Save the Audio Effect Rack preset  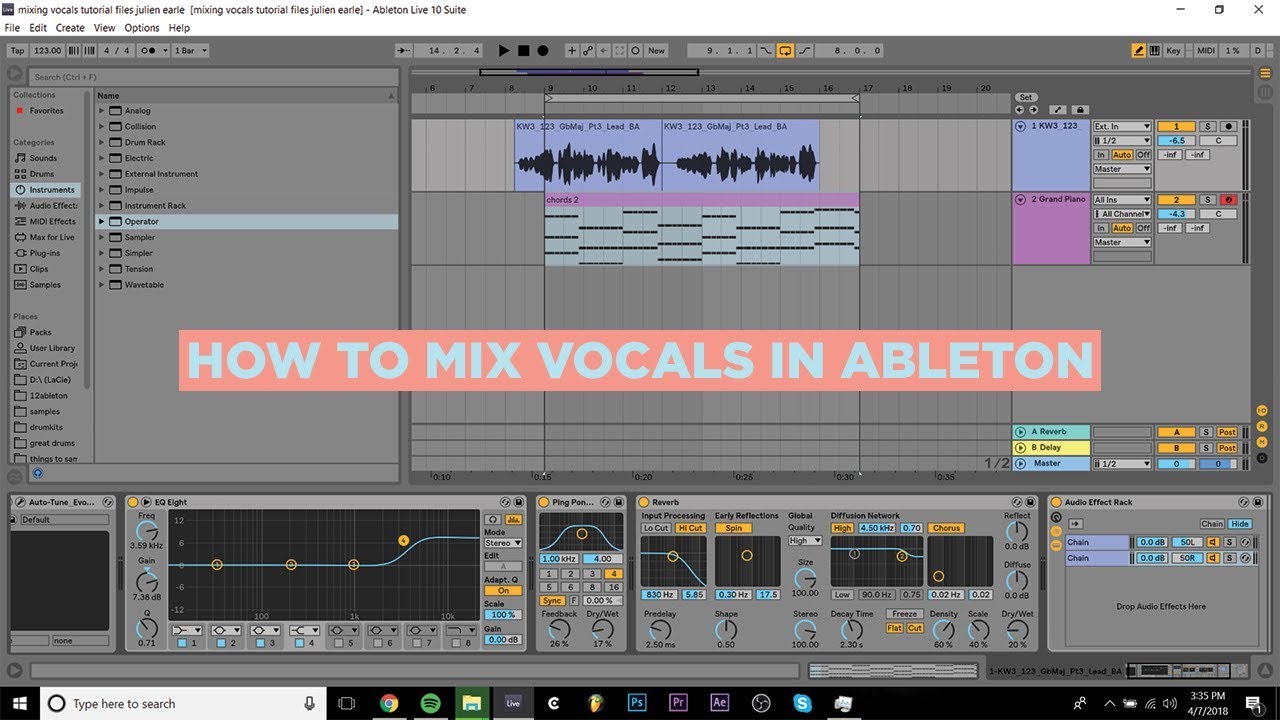point(1258,502)
